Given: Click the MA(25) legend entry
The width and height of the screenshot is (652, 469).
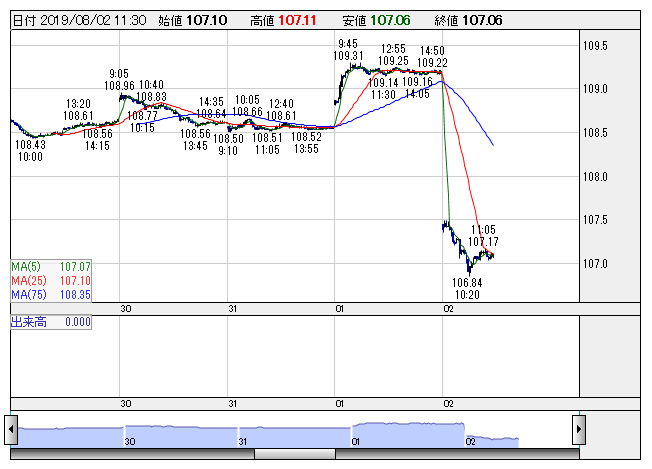Looking at the screenshot, I should point(51,281).
